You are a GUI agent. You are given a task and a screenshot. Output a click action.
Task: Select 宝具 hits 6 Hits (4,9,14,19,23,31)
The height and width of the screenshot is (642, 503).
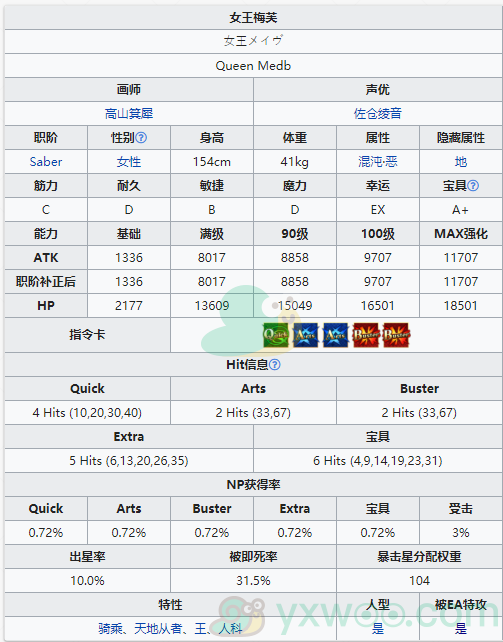coord(378,461)
